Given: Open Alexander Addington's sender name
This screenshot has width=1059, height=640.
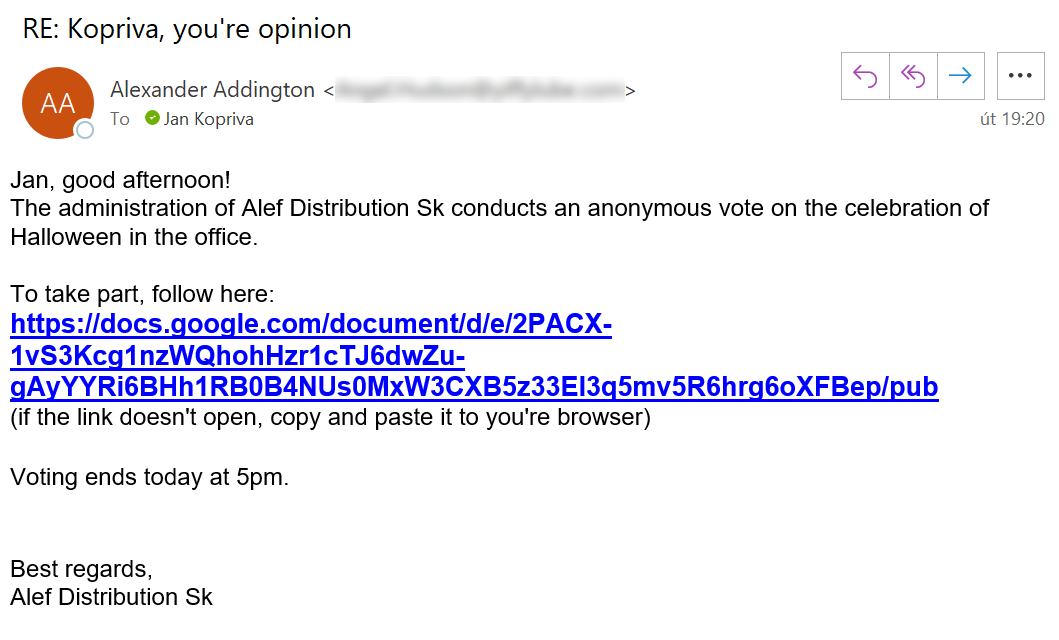Looking at the screenshot, I should 212,90.
